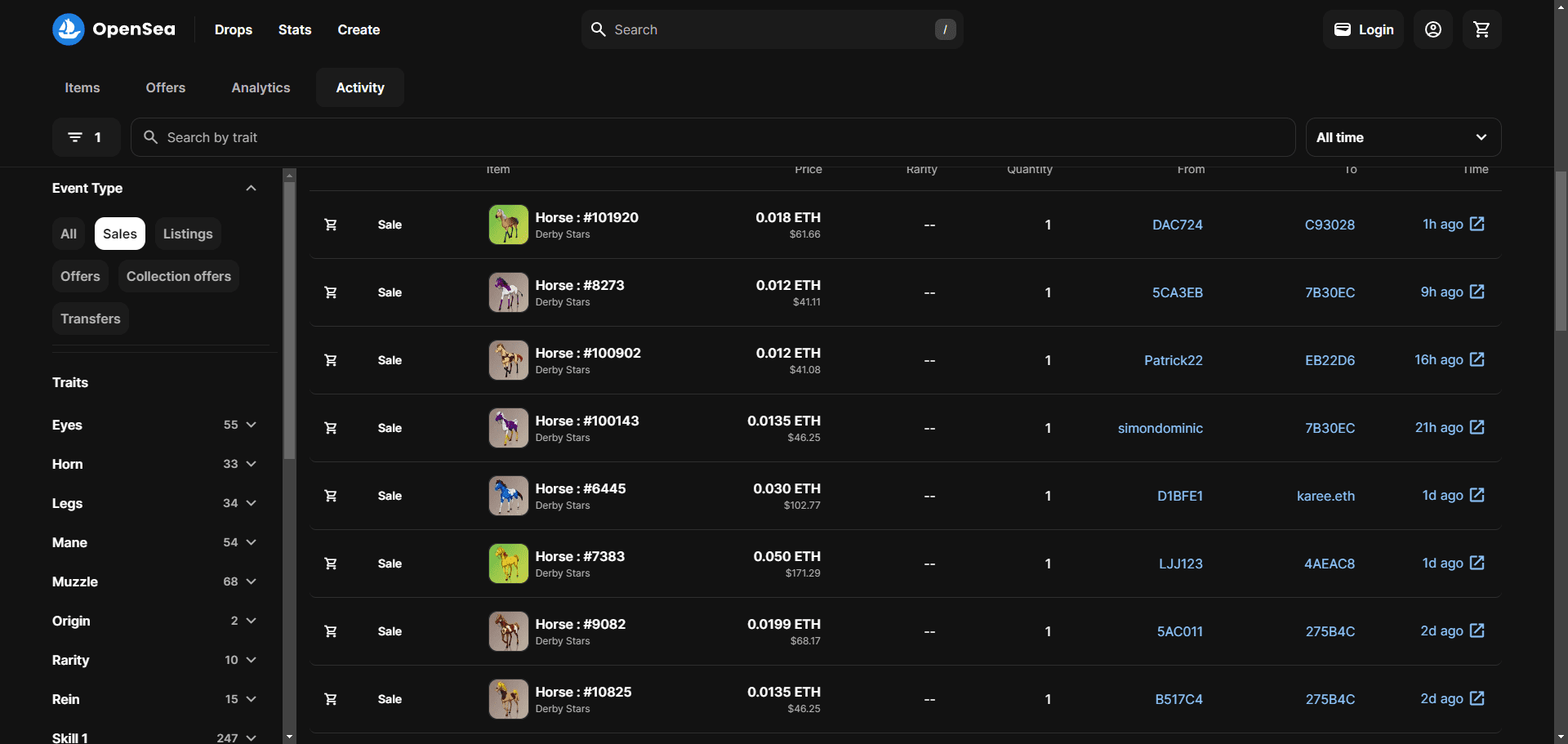
Task: Click the Login button
Action: point(1363,29)
